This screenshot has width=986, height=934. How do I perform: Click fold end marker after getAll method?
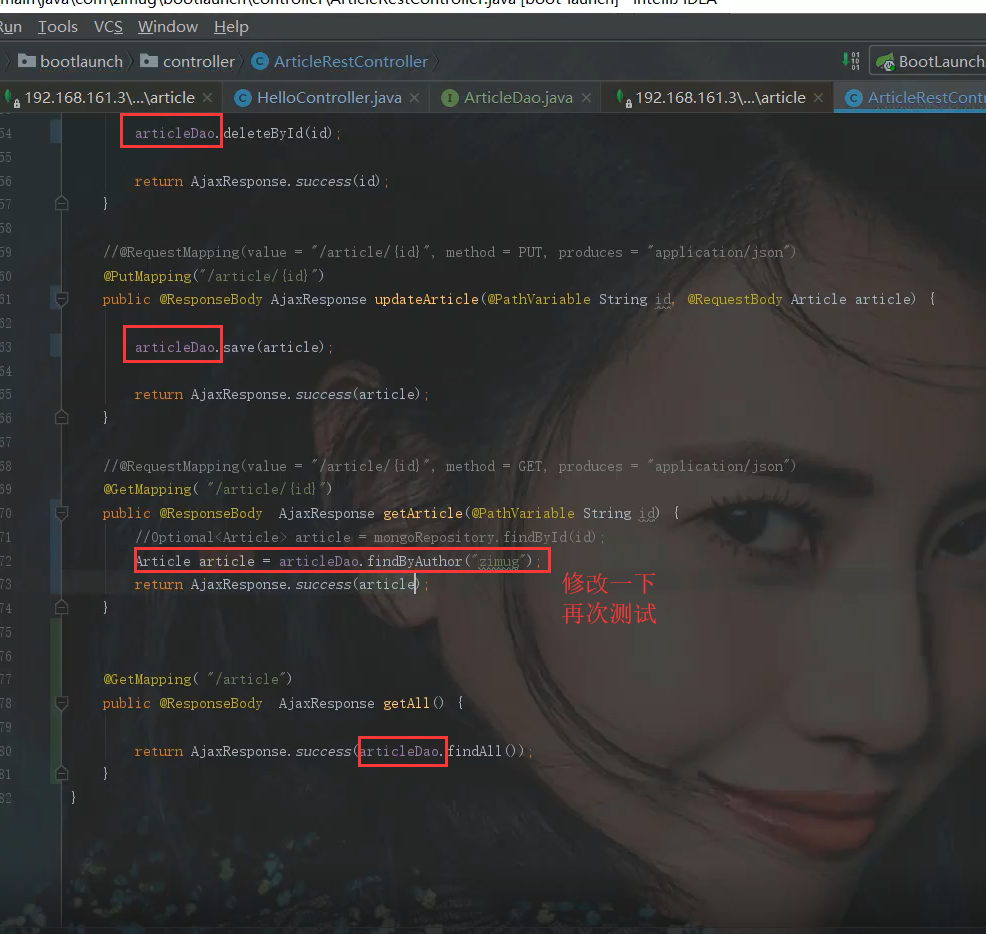click(x=62, y=773)
